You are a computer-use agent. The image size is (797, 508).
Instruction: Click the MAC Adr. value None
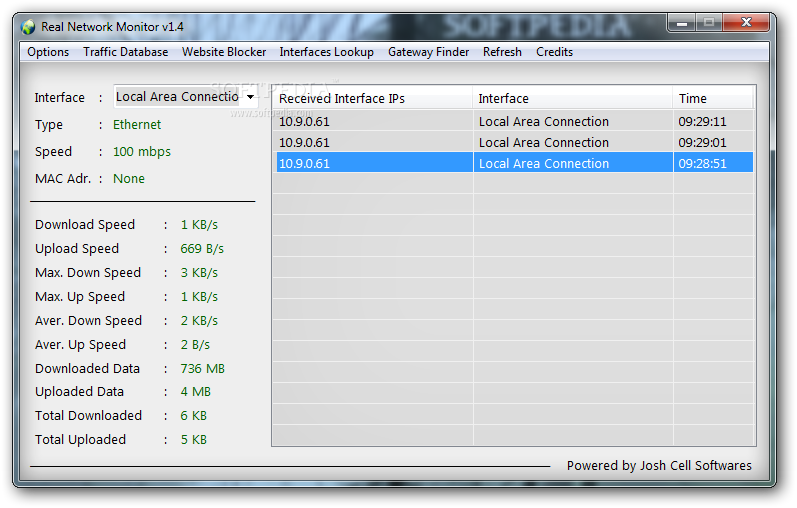pyautogui.click(x=129, y=178)
